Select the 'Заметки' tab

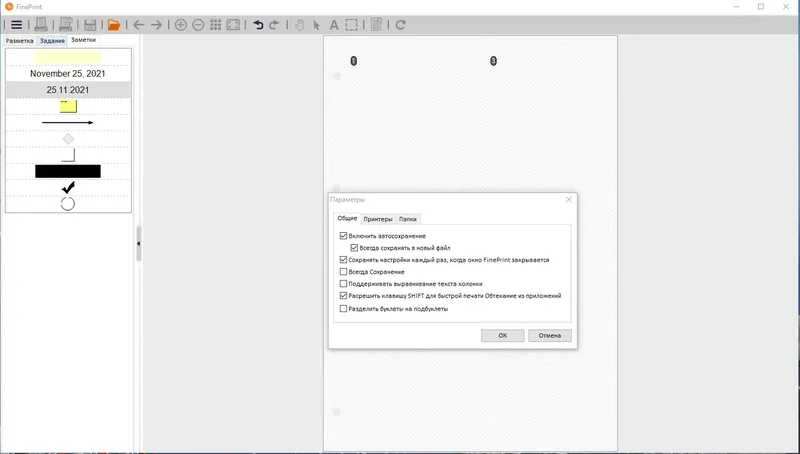click(x=83, y=39)
